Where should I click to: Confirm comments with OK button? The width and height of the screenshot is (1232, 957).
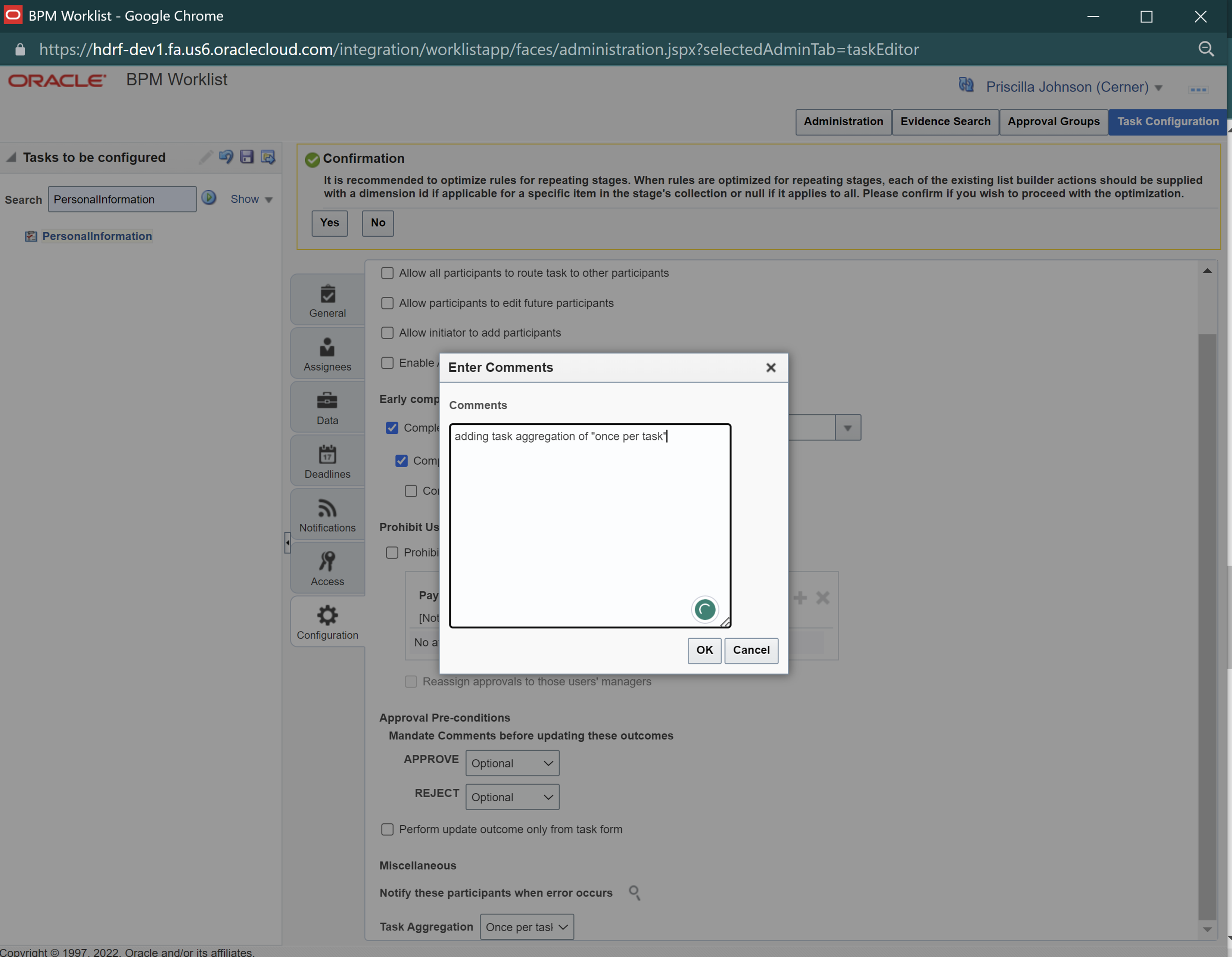click(x=704, y=650)
